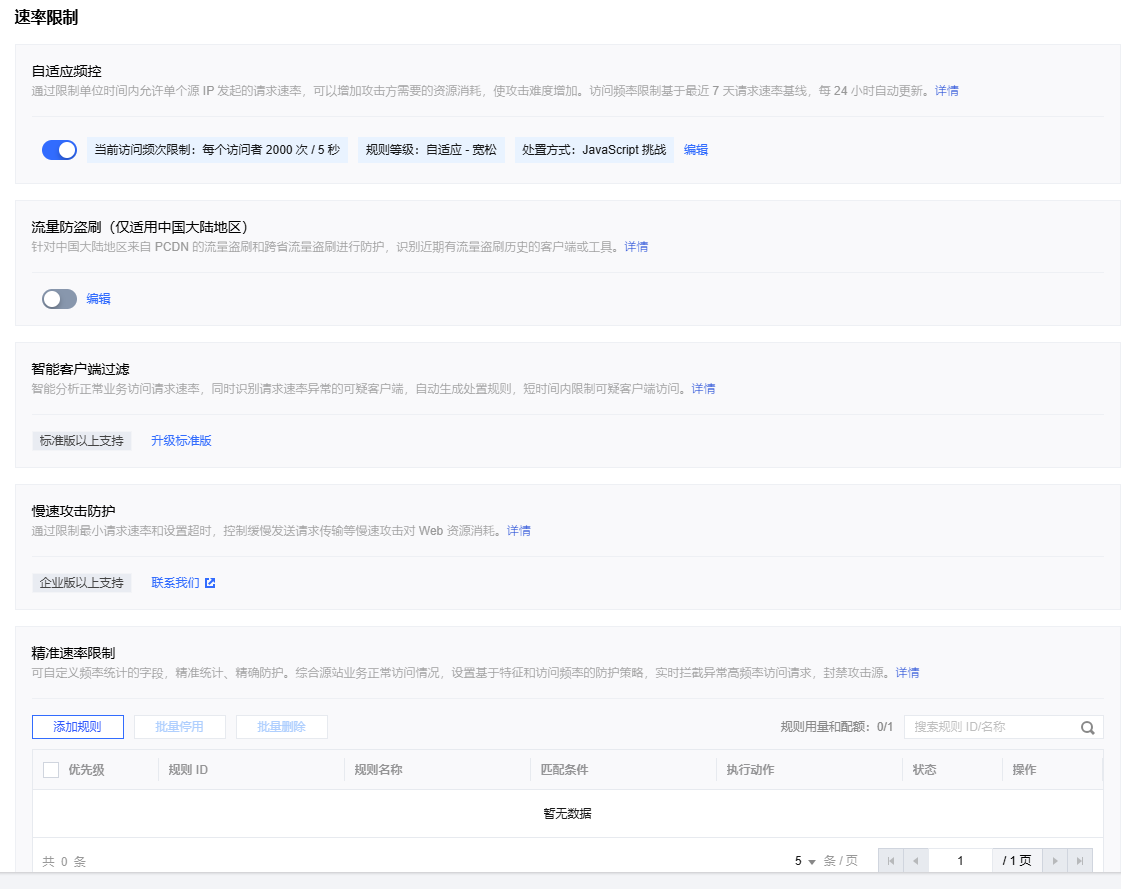Disable the adaptive frequency control toggle

59,149
